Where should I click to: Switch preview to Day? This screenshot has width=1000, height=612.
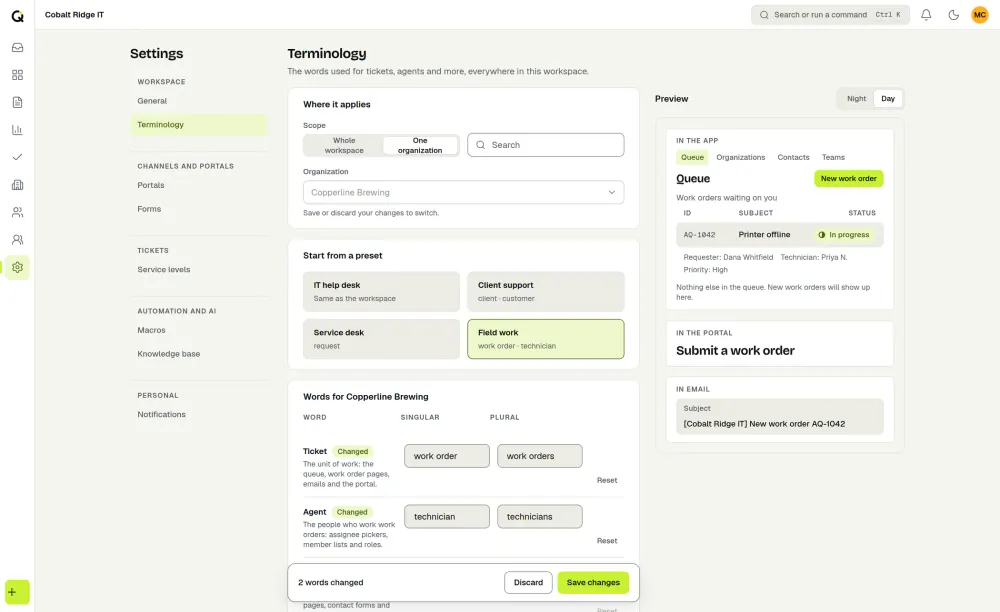888,99
